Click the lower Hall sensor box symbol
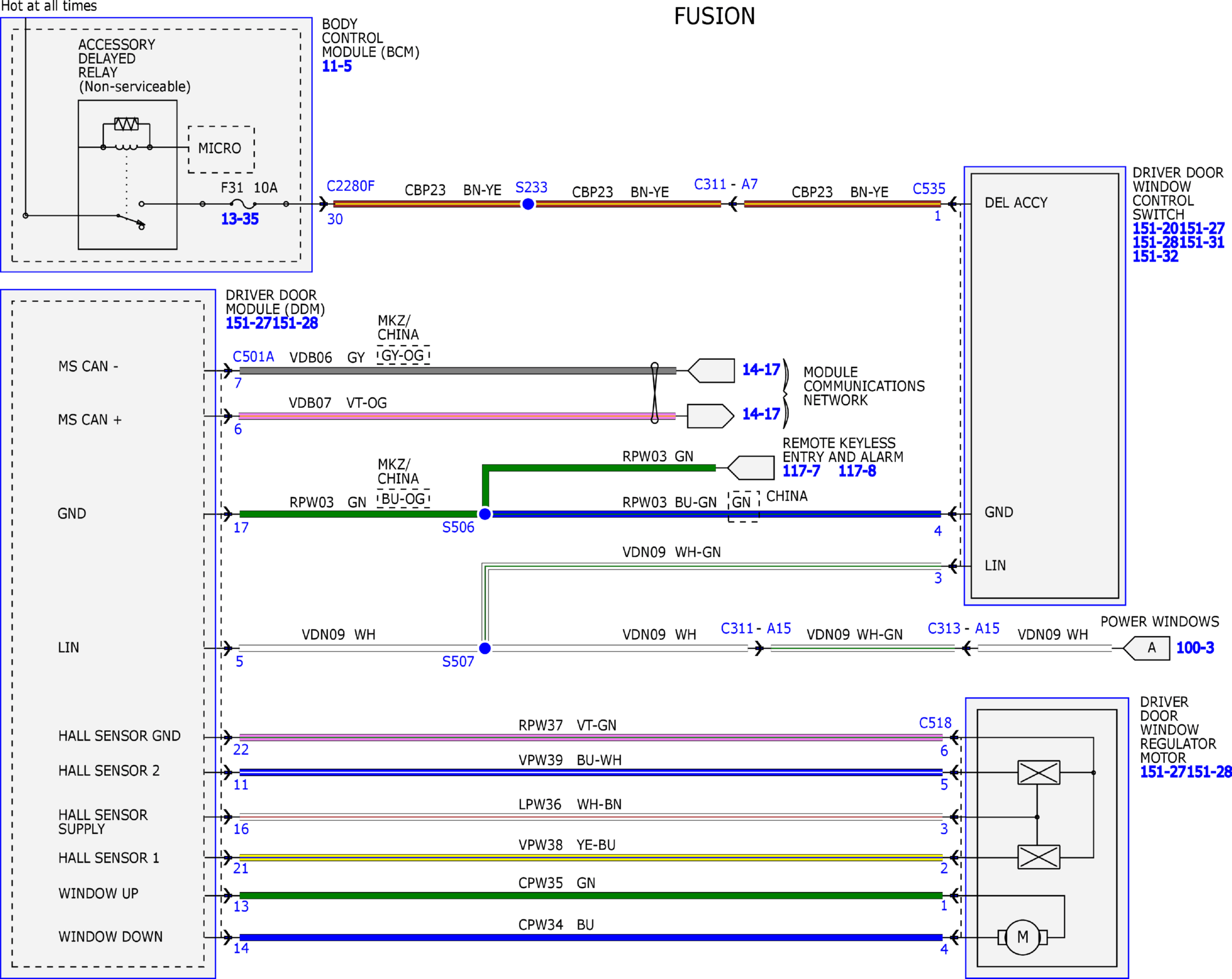1232x979 pixels. coord(1039,857)
